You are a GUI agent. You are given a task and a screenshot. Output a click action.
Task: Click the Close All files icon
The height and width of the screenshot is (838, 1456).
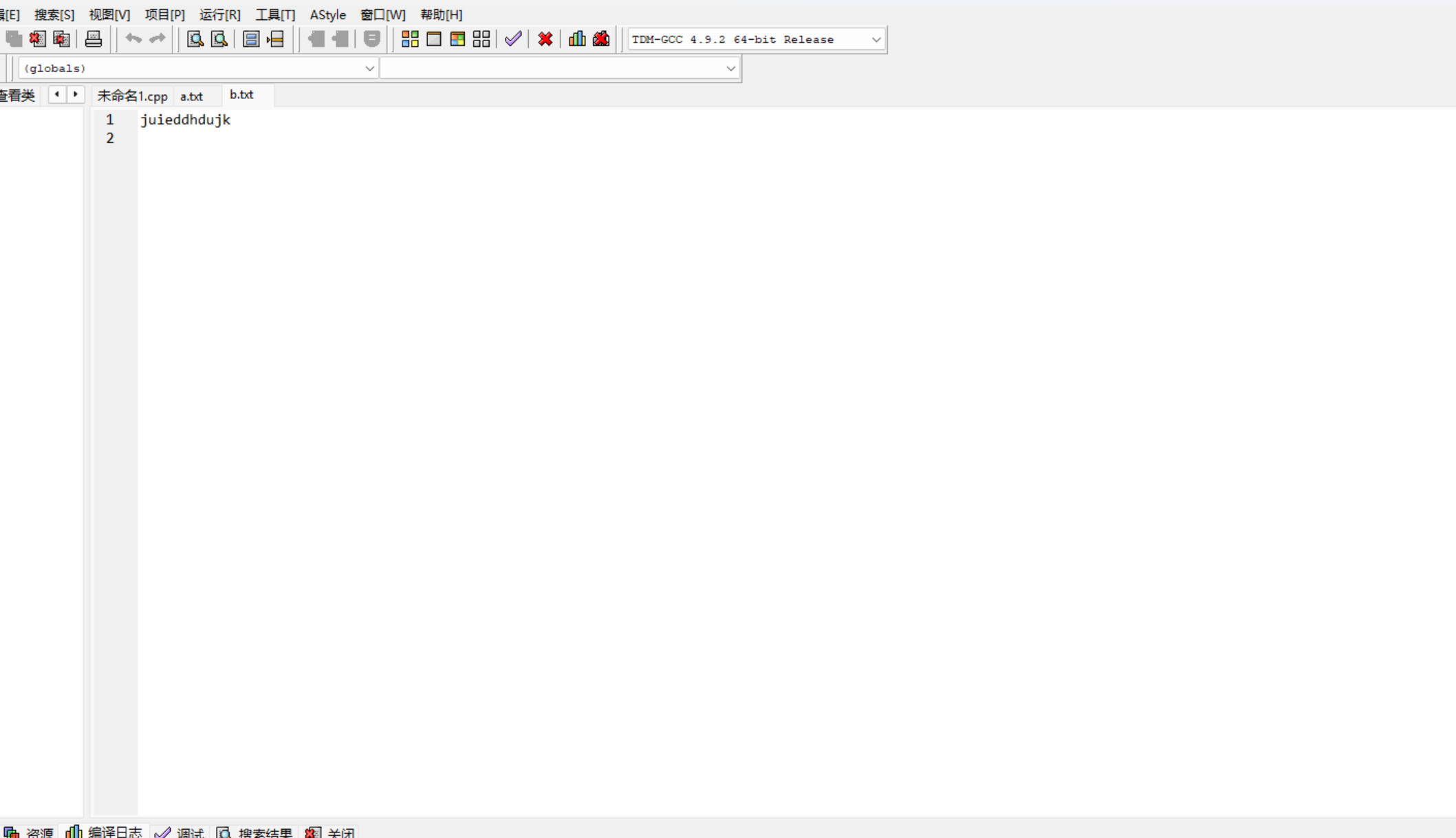pyautogui.click(x=62, y=39)
